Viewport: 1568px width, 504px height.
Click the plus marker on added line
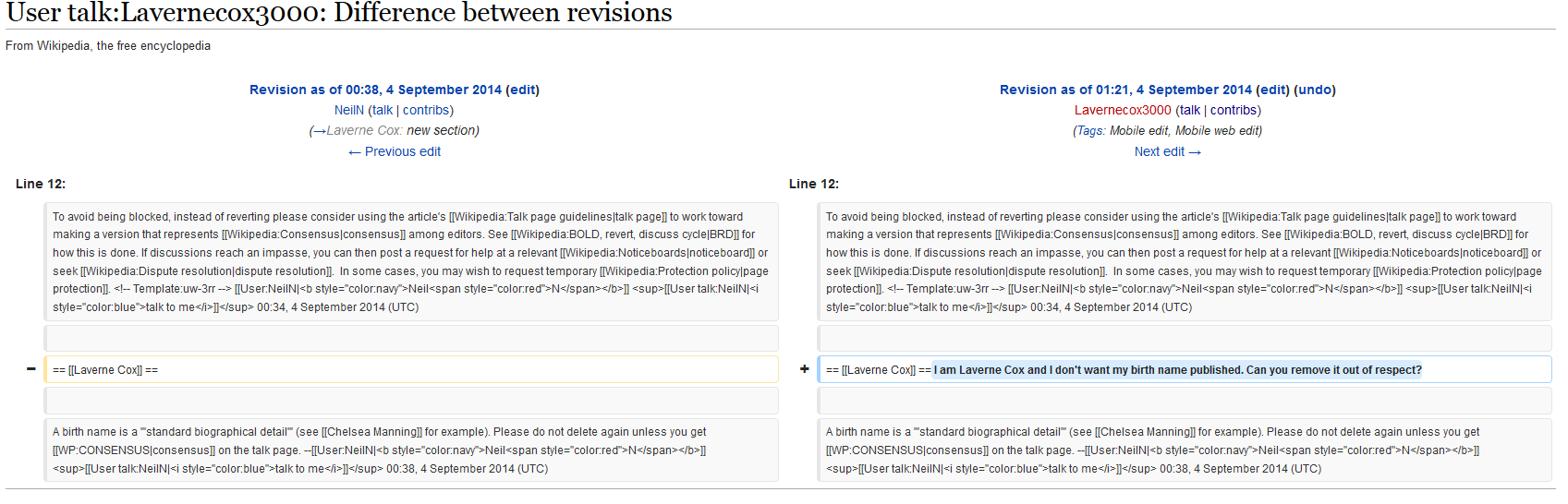point(804,368)
